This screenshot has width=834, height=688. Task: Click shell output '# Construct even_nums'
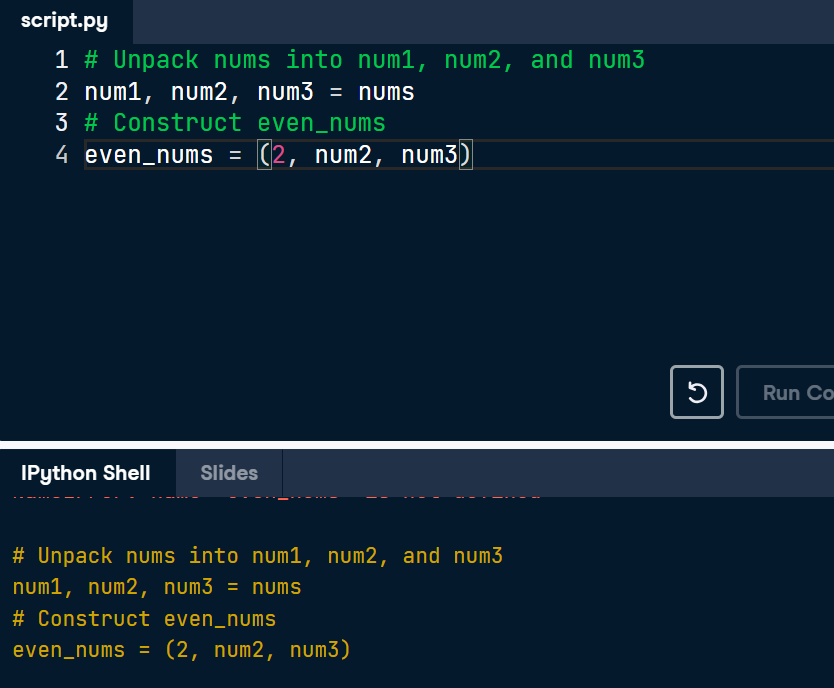click(x=144, y=619)
